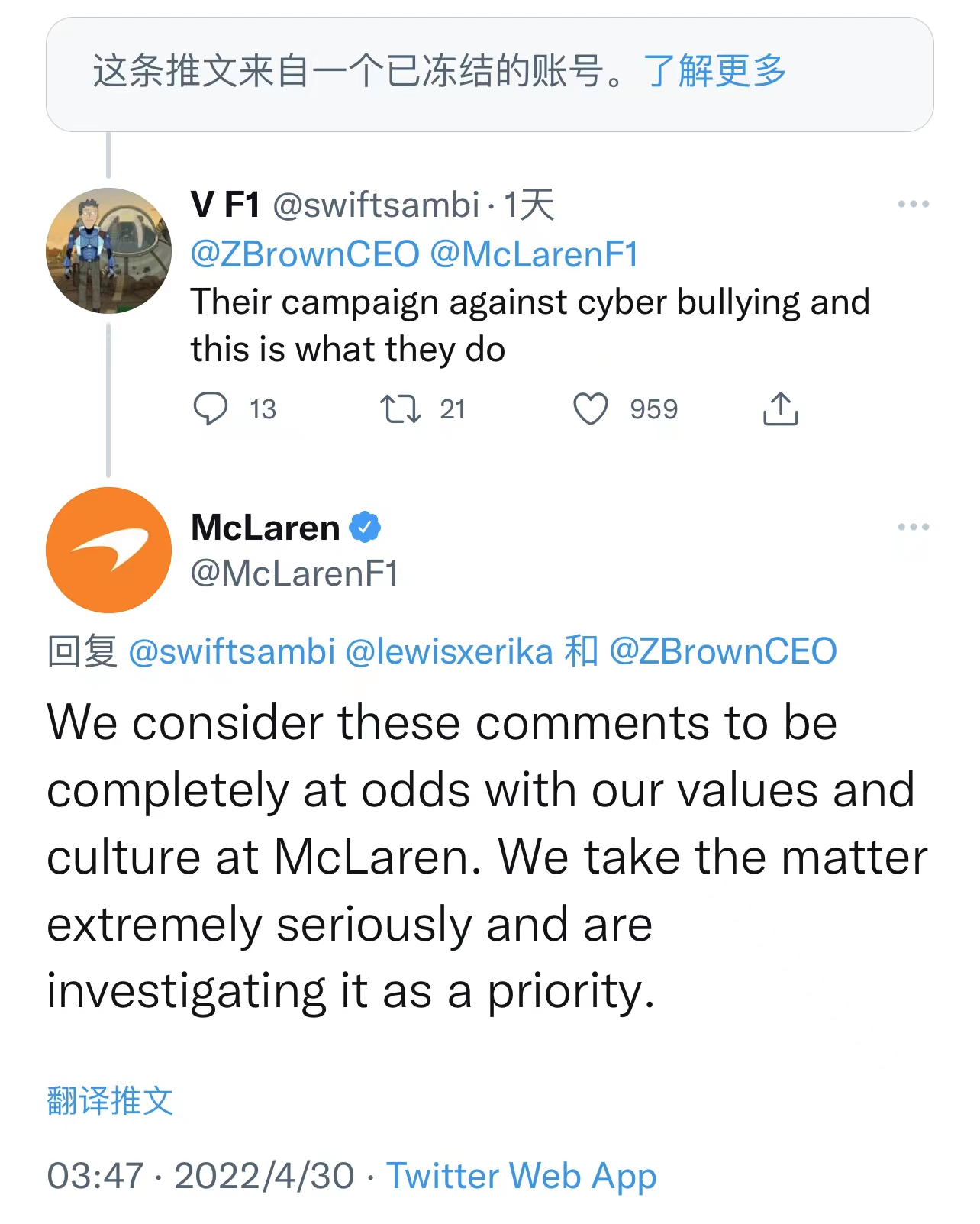Click the 03:47 · 2022/4/30 timestamp
The width and height of the screenshot is (980, 1224).
[x=201, y=1176]
